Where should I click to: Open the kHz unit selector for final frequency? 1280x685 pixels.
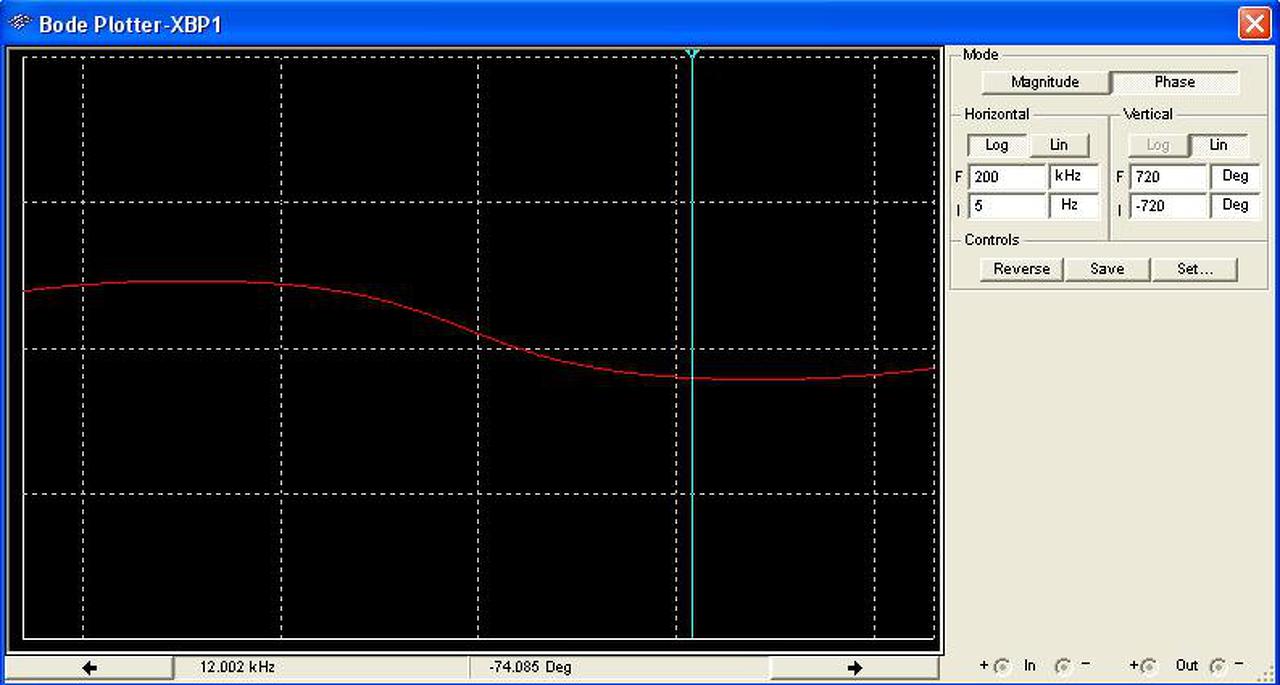coord(1074,176)
